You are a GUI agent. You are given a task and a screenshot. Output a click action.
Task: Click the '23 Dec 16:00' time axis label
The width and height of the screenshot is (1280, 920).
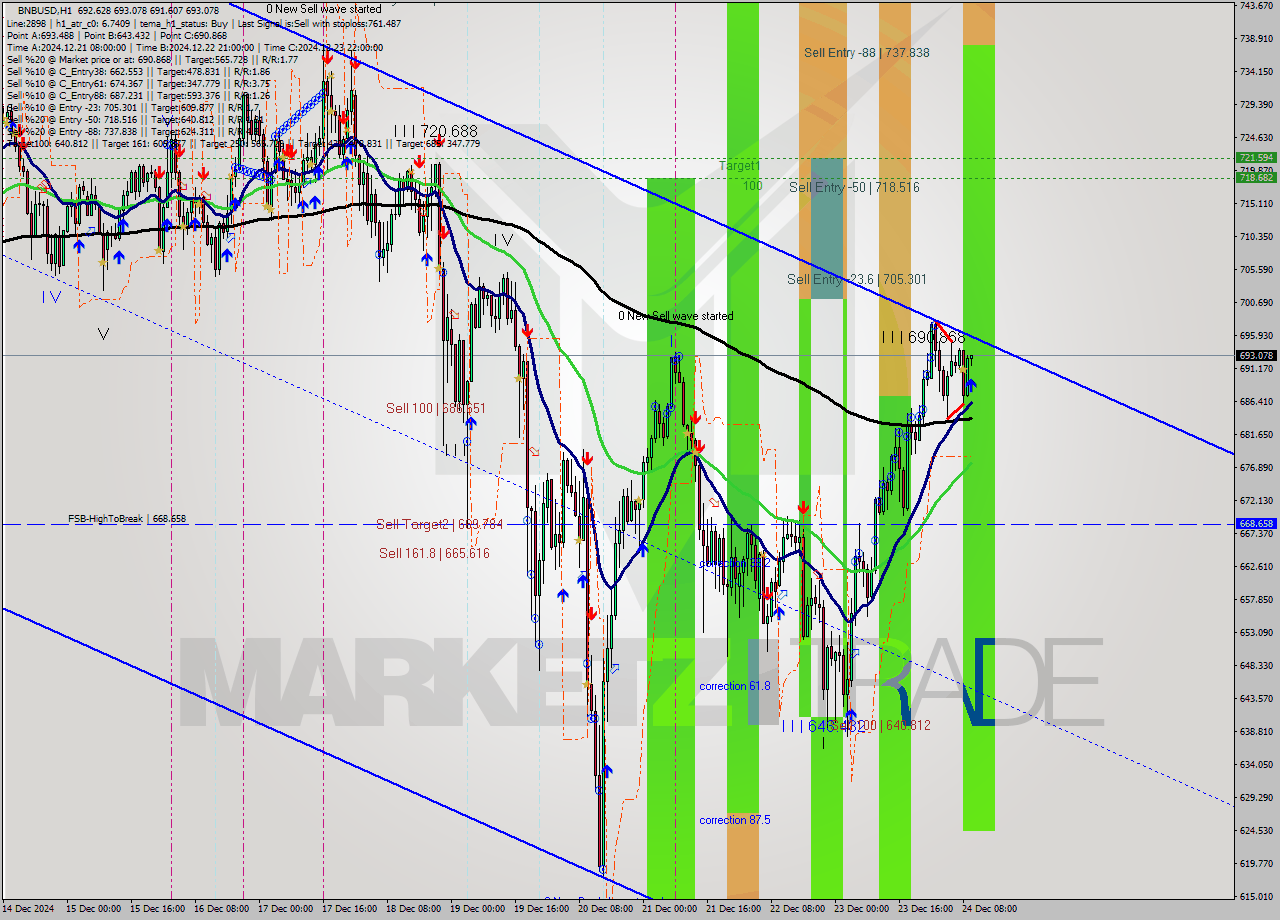924,909
